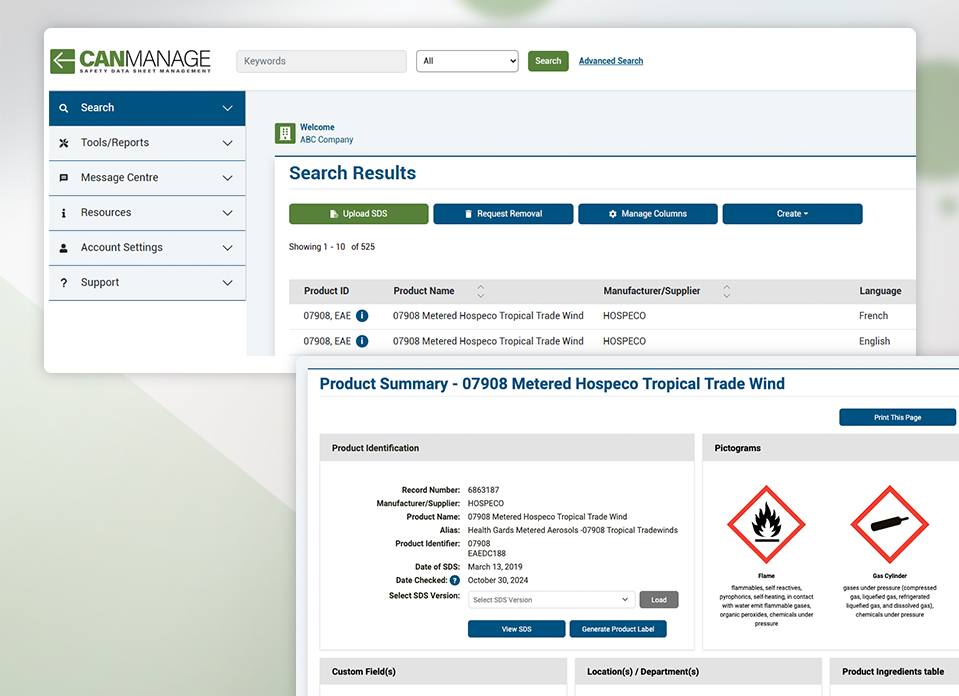The width and height of the screenshot is (959, 696).
Task: Click the EAEDC188 product identifier
Action: click(x=487, y=554)
